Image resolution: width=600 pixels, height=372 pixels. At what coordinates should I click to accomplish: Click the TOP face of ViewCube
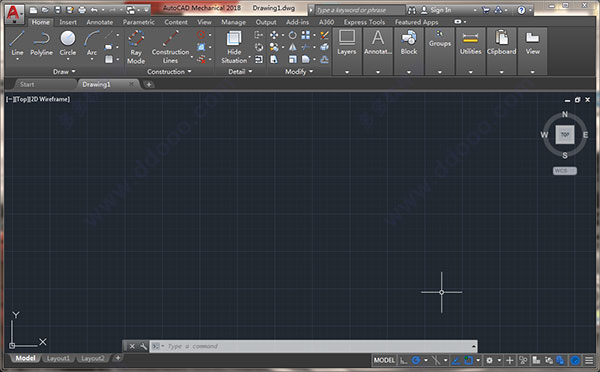565,134
